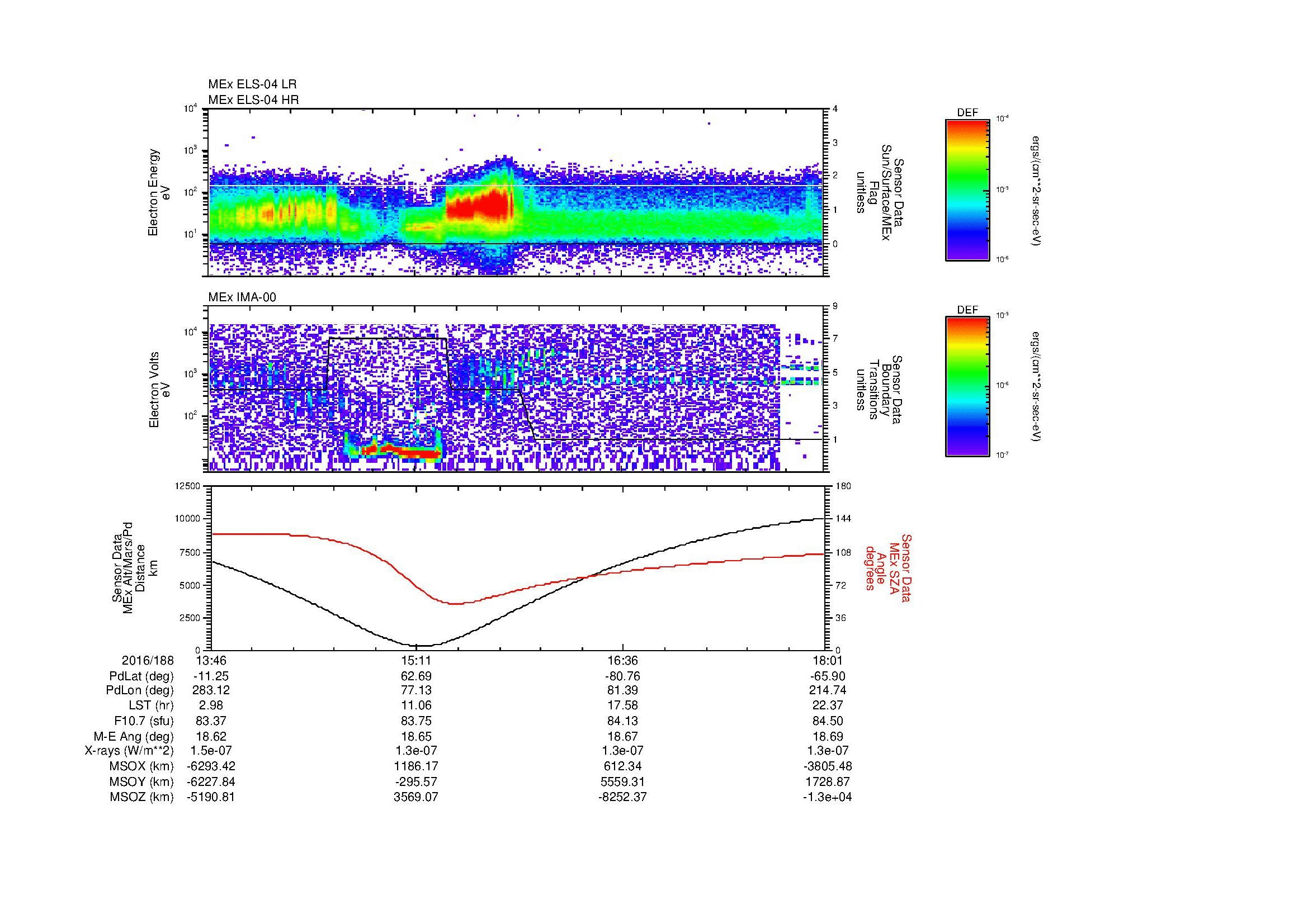Click MSOZ value -1.3e+04
This screenshot has width=1308, height=924.
tap(828, 797)
